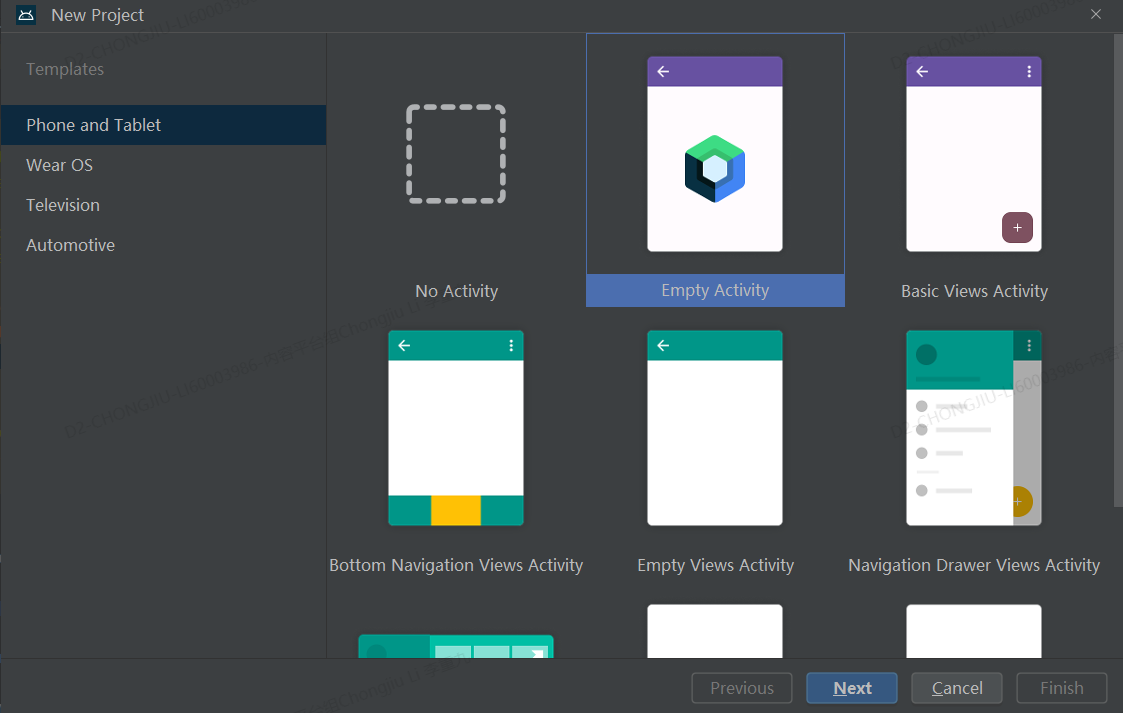The width and height of the screenshot is (1123, 713).
Task: Select the No Activity dashed-box thumbnail
Action: click(456, 154)
